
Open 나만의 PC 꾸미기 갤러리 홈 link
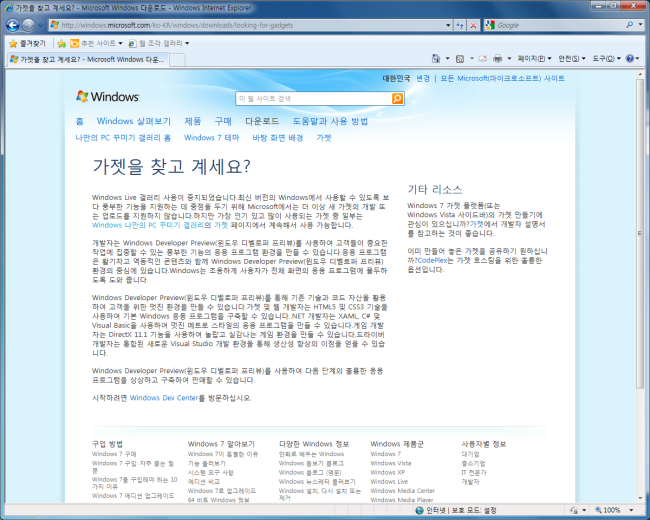point(123,138)
